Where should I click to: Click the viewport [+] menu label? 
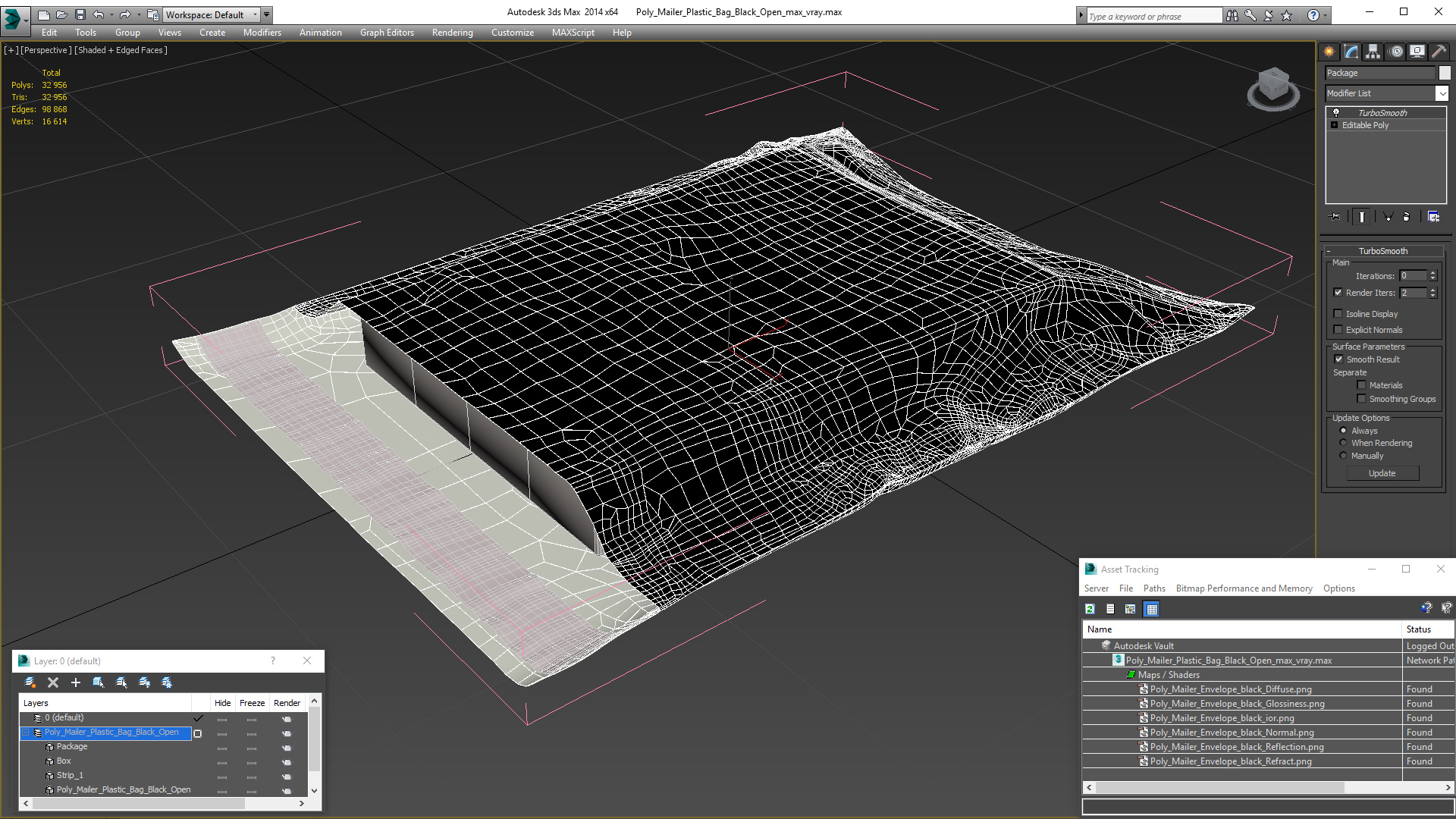11,50
